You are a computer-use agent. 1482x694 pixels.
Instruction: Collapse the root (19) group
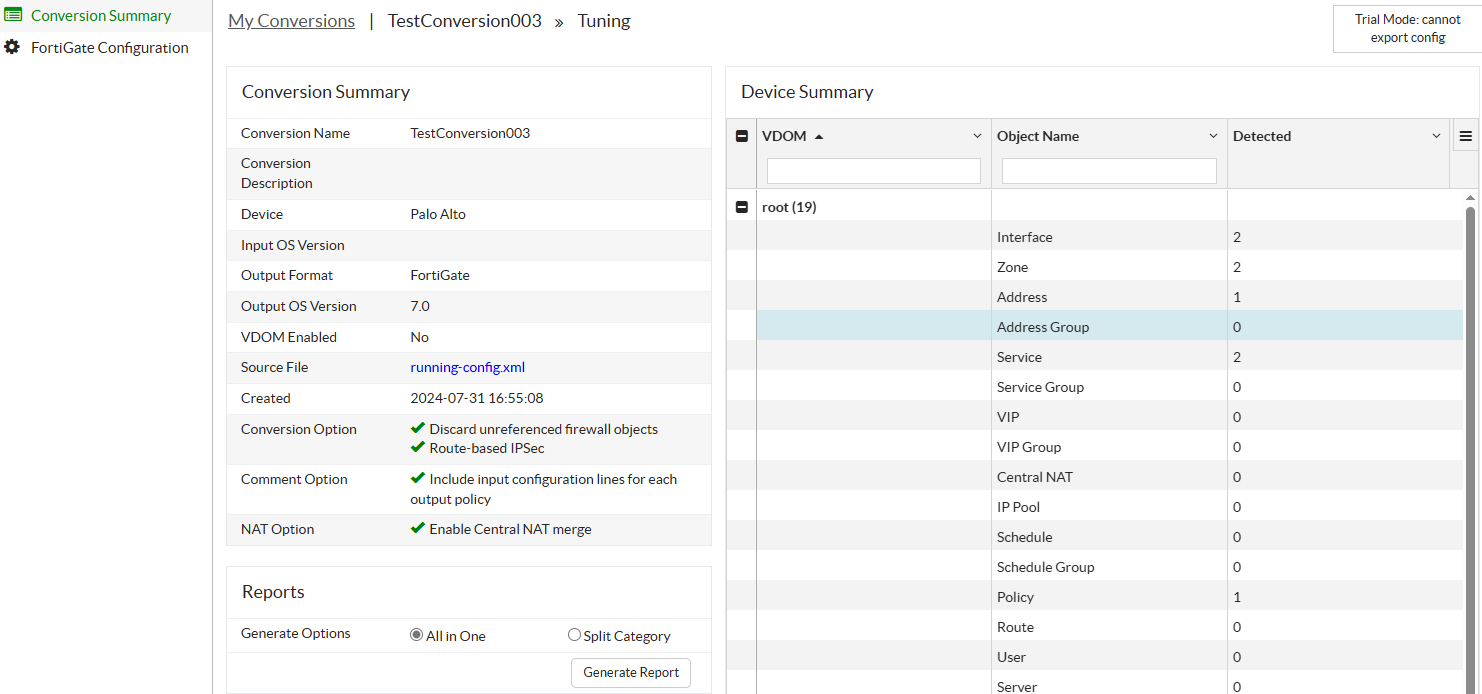pyautogui.click(x=742, y=207)
